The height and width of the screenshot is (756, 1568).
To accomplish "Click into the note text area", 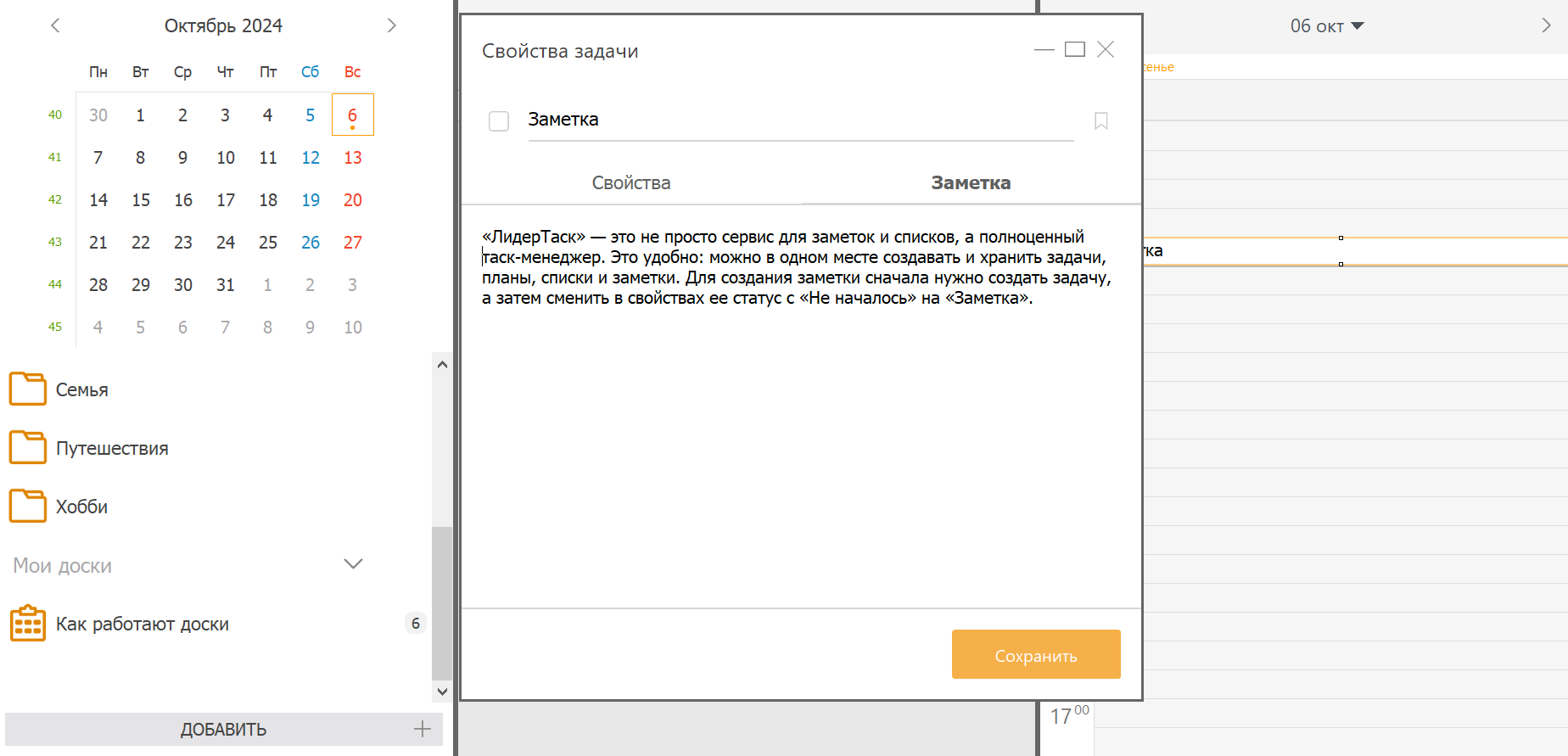I will (801, 407).
